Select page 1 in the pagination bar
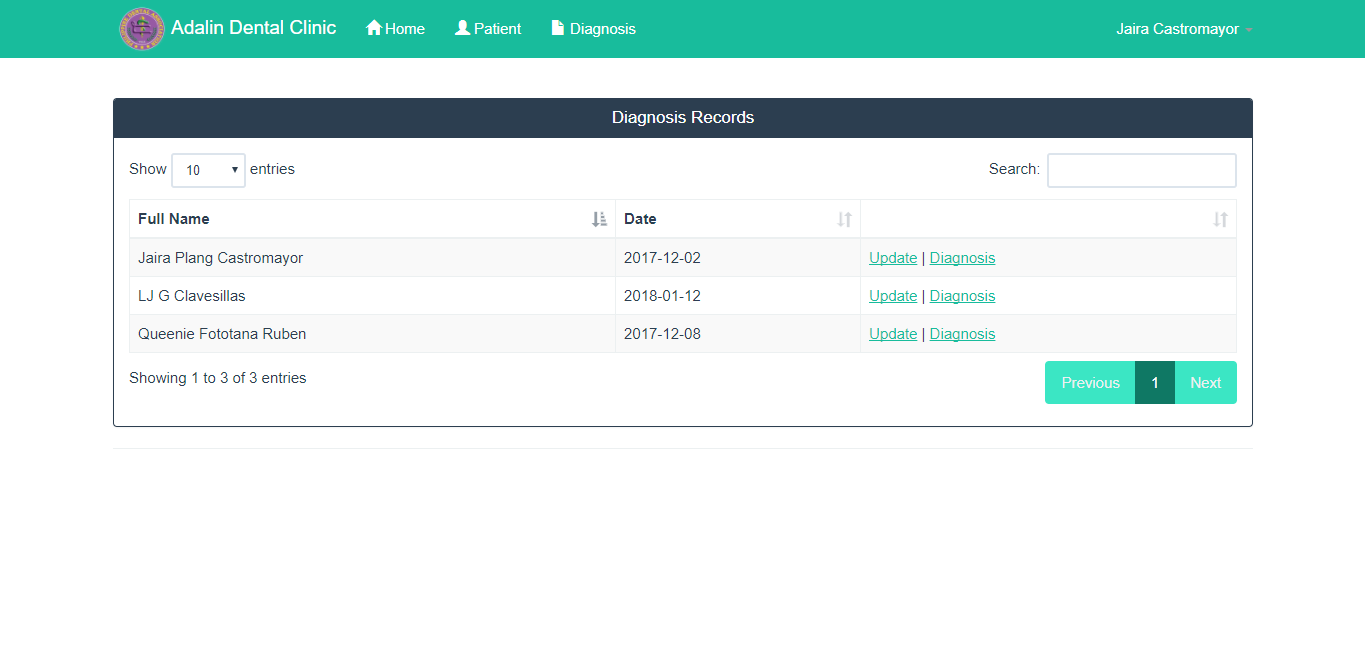Viewport: 1365px width, 657px height. click(x=1154, y=382)
